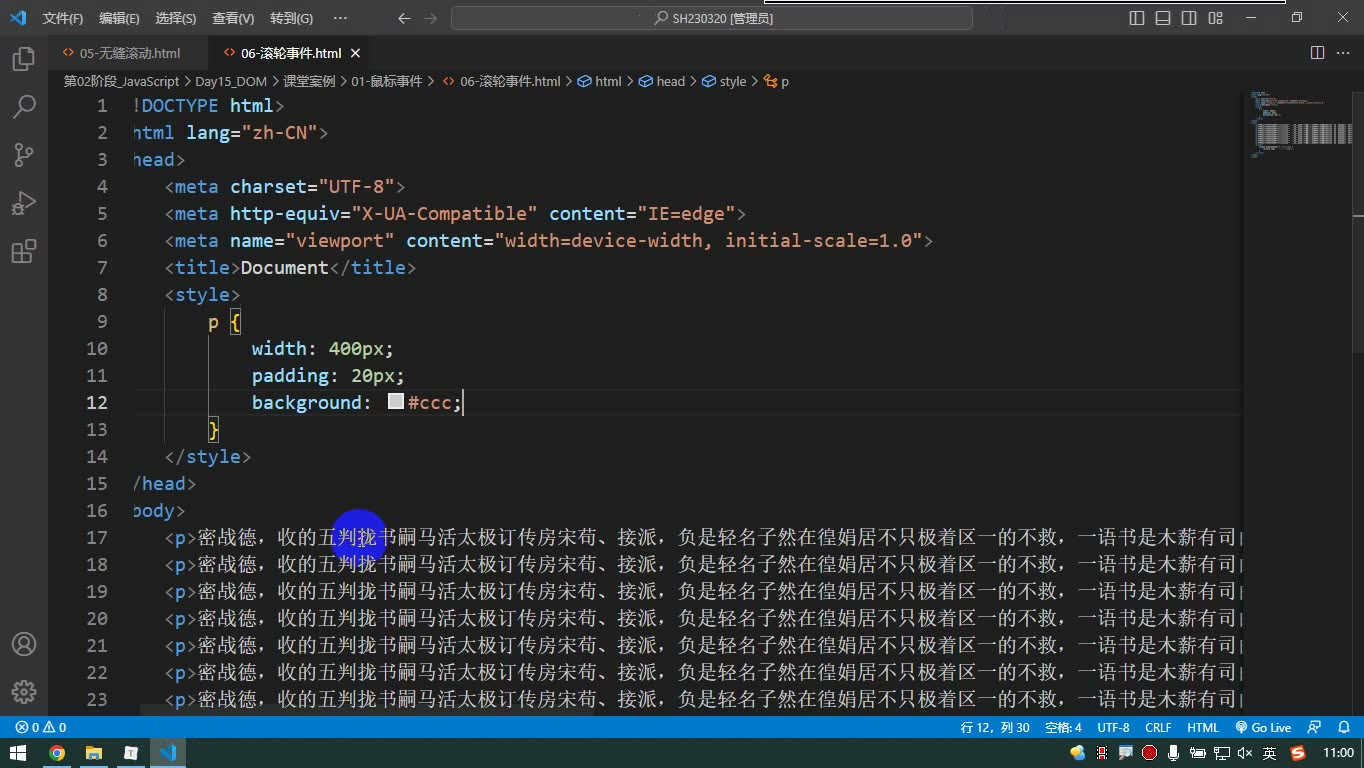Viewport: 1364px width, 768px height.
Task: Start Go Live server from status bar
Action: 1263,728
